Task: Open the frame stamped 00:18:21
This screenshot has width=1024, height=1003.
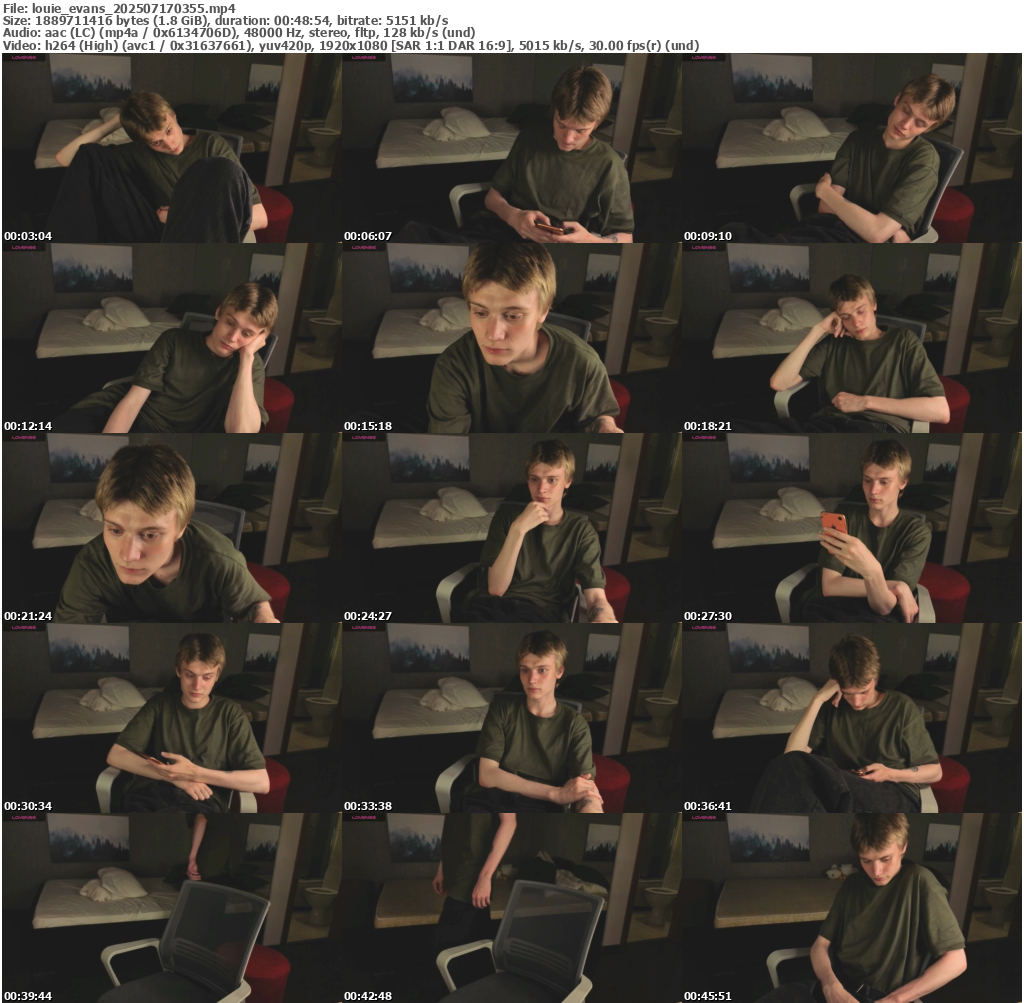Action: tap(852, 338)
